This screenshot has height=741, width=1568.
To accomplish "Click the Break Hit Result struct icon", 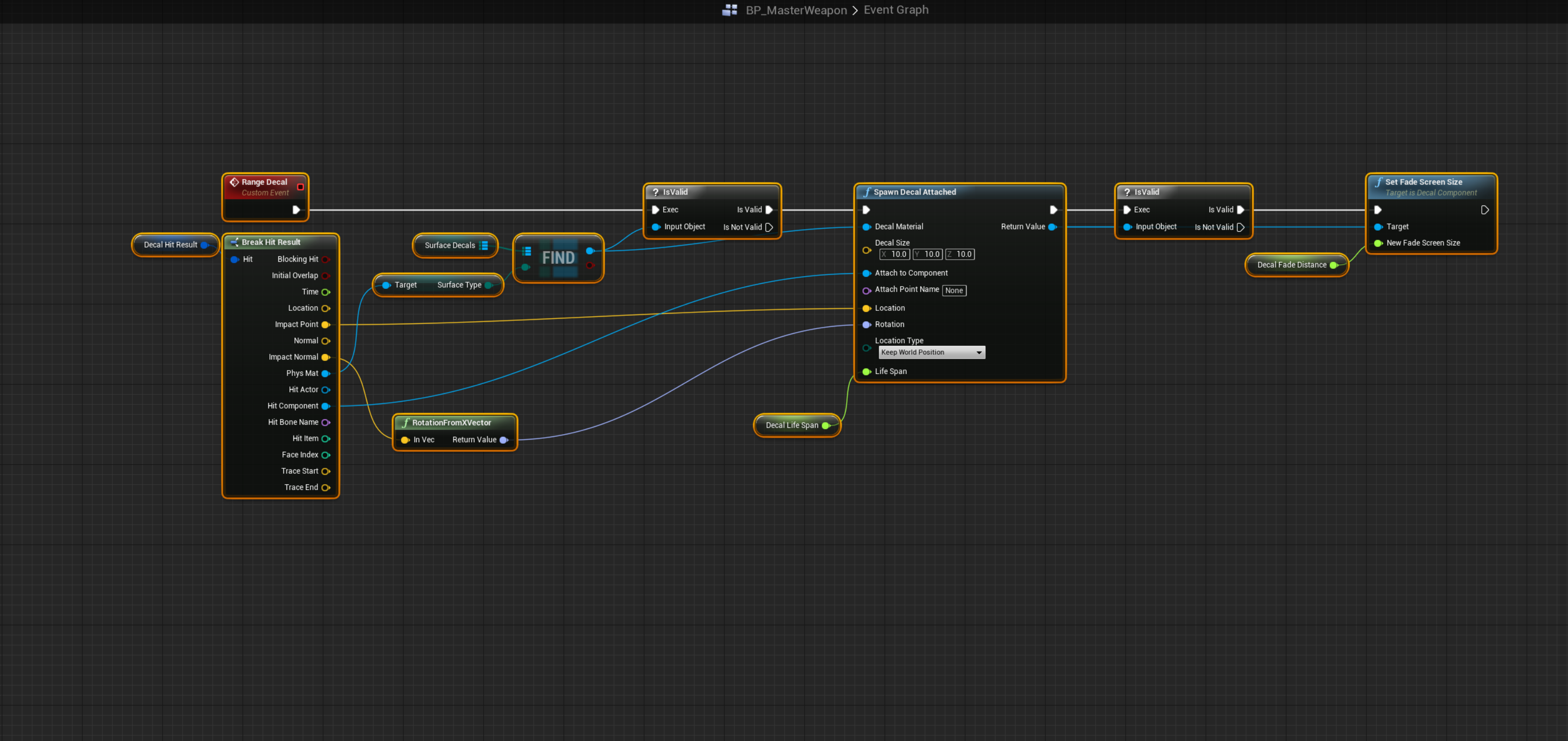I will point(234,242).
